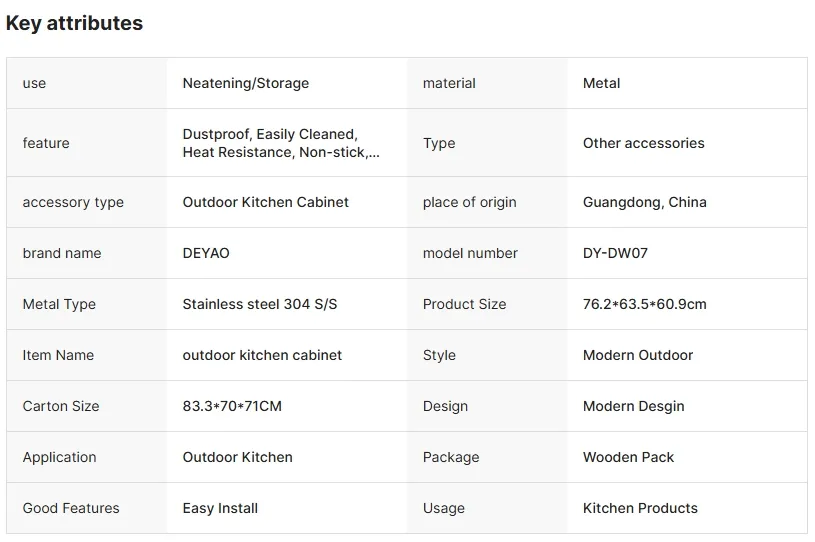The image size is (815, 542).
Task: Click the 76.2*63.5*60.9cm product size value
Action: [645, 304]
